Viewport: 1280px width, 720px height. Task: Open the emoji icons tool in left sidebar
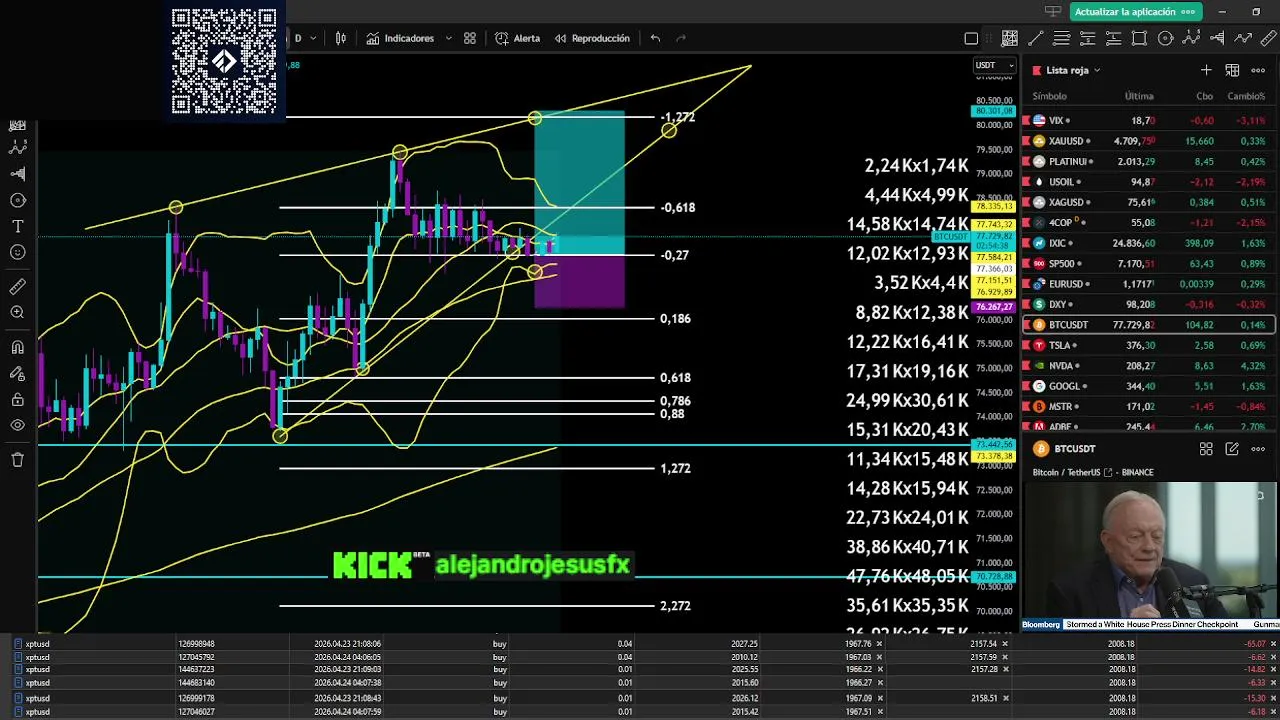17,252
